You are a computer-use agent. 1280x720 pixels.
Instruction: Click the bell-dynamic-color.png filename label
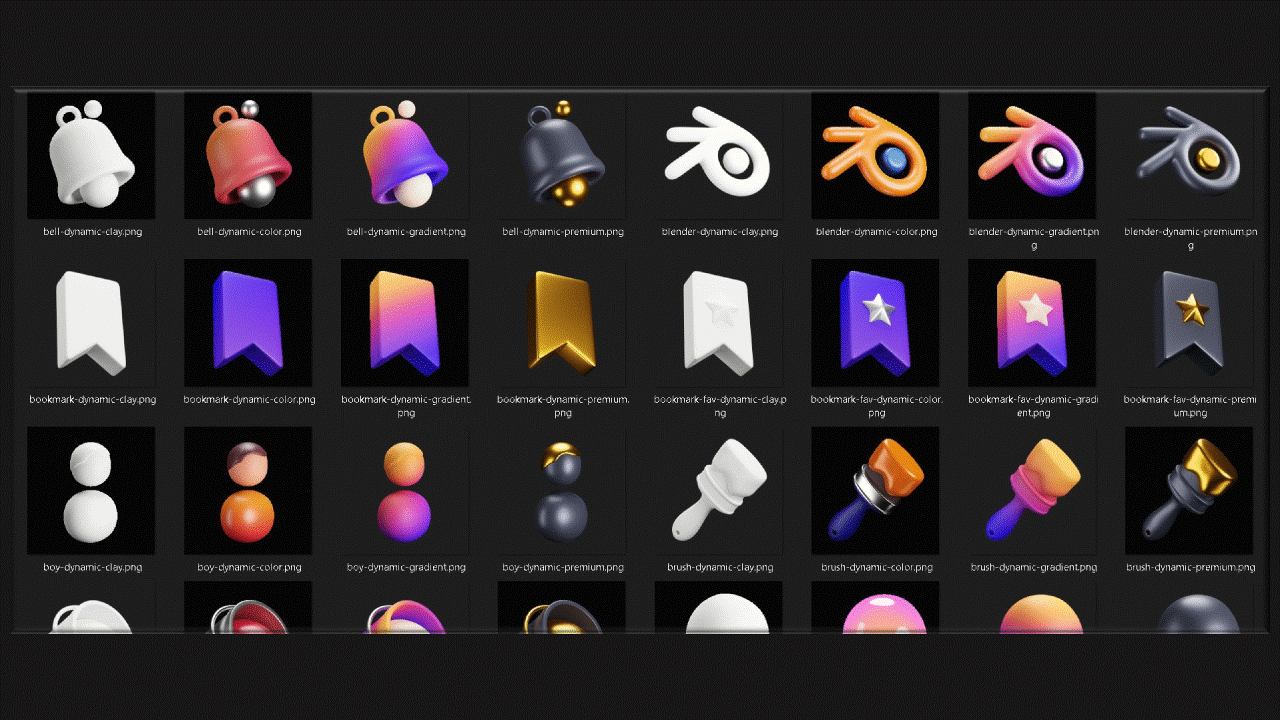(x=249, y=232)
